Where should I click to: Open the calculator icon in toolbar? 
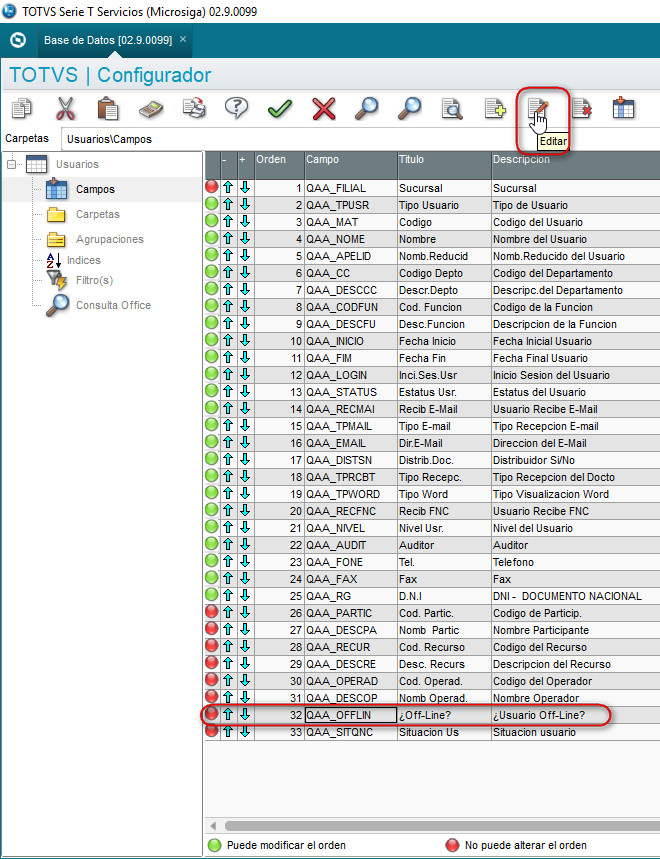point(151,108)
